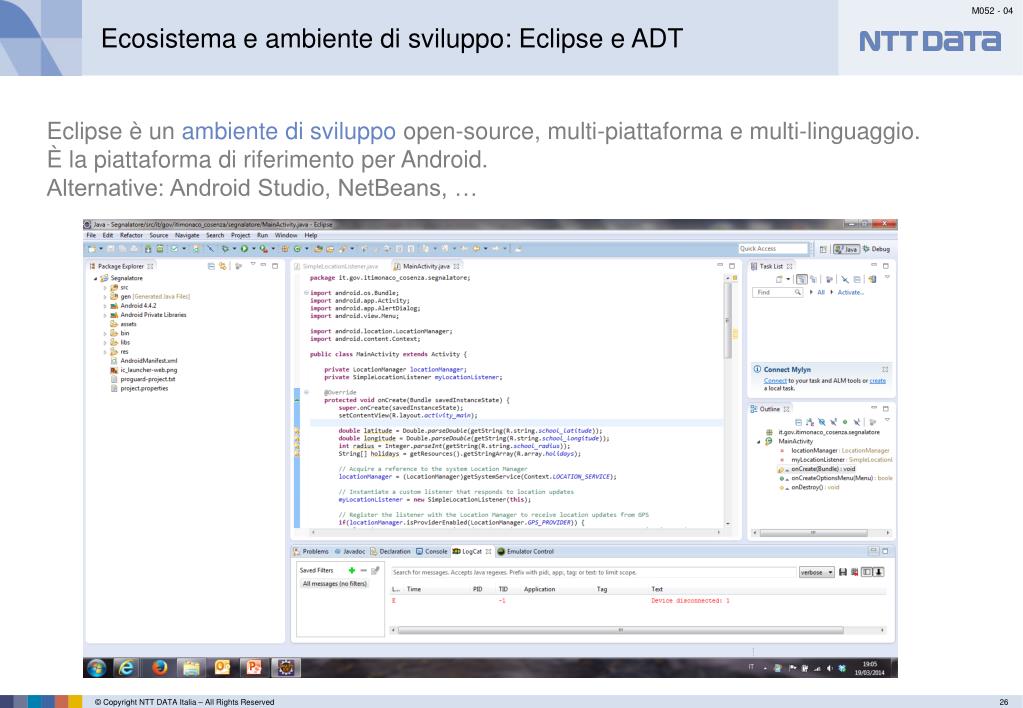
Task: Expand the Android 4.4.2 library node
Action: point(104,305)
